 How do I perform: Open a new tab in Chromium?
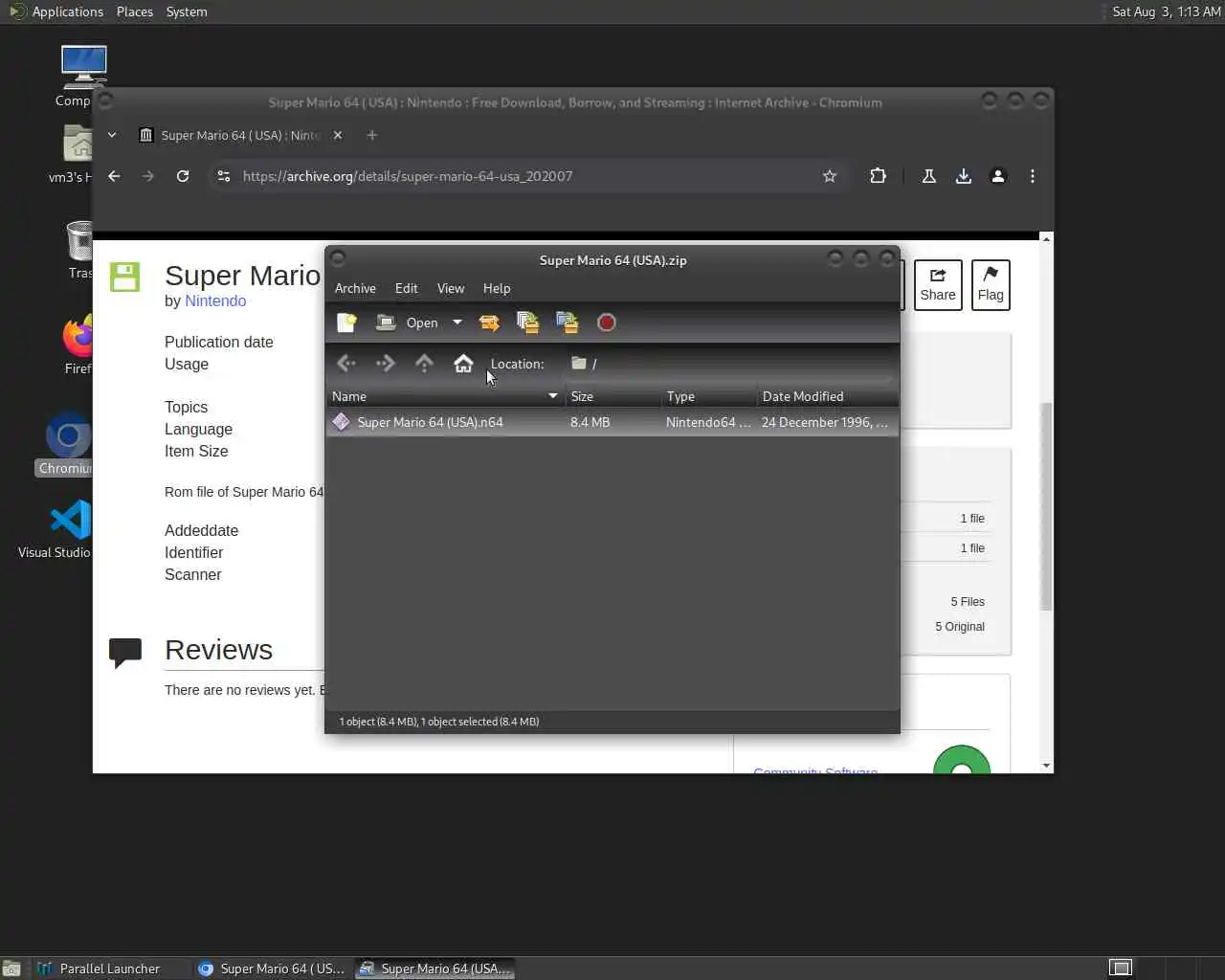coord(372,135)
